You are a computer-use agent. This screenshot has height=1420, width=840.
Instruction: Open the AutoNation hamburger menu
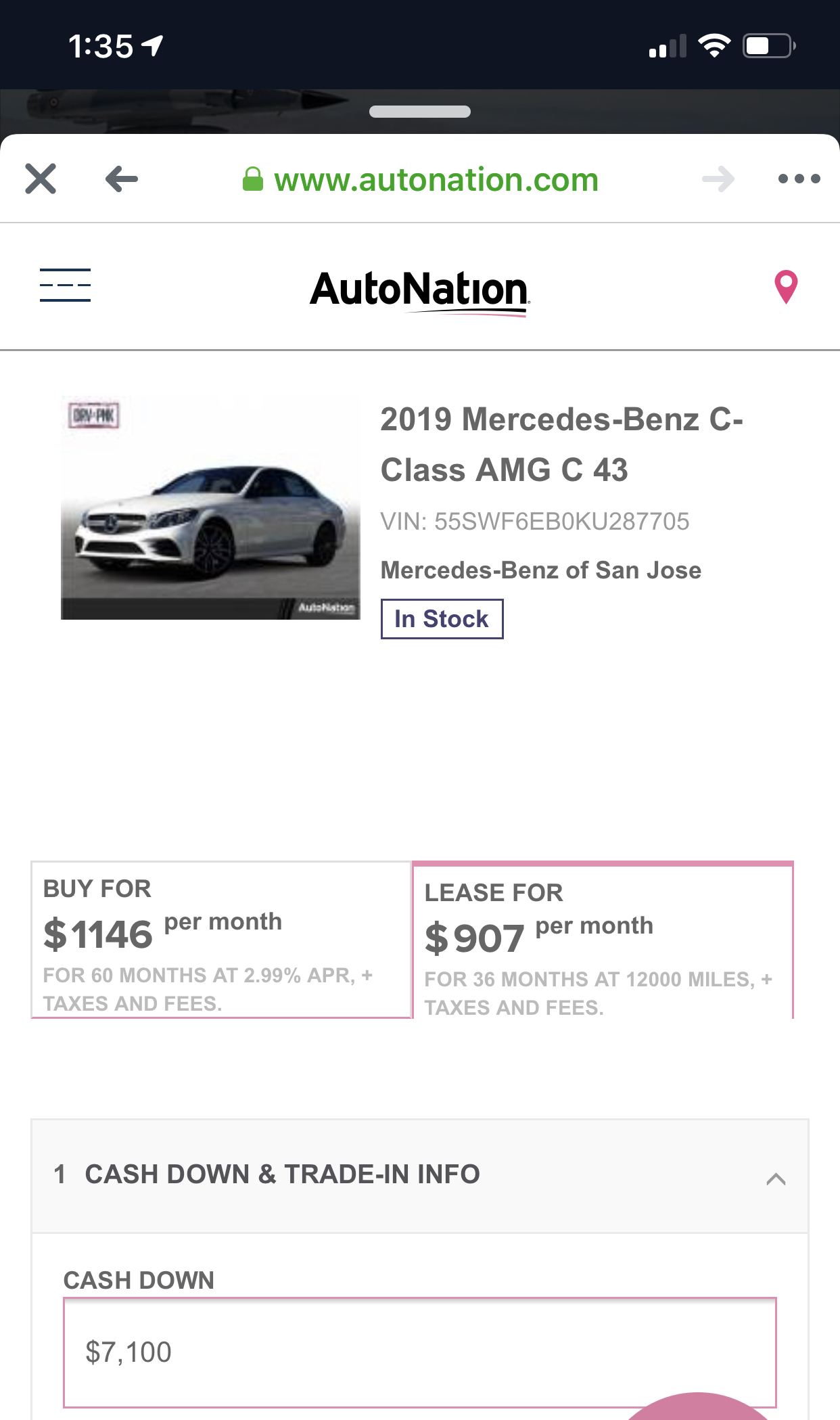click(x=65, y=285)
